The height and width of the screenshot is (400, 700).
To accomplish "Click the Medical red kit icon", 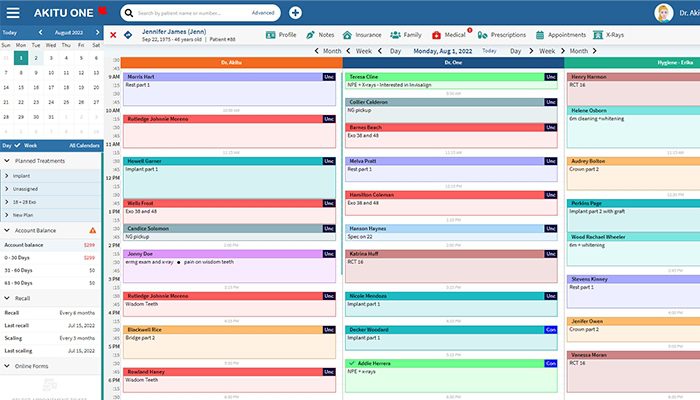I will click(x=437, y=35).
